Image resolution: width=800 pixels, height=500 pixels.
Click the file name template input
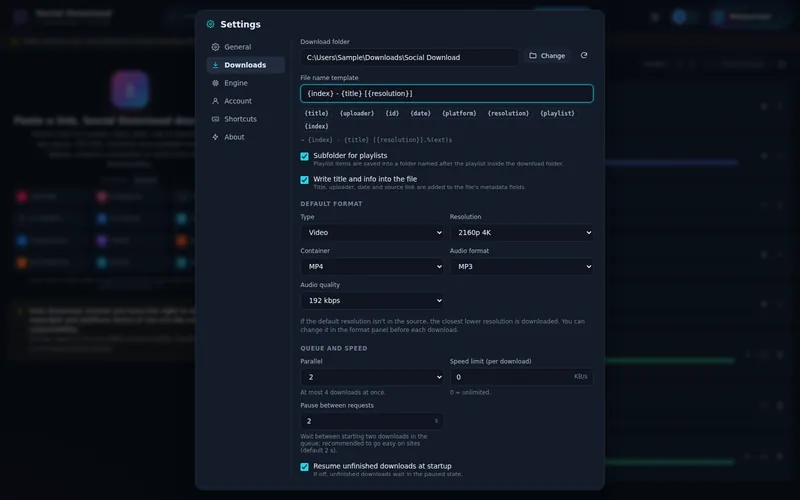(x=447, y=93)
